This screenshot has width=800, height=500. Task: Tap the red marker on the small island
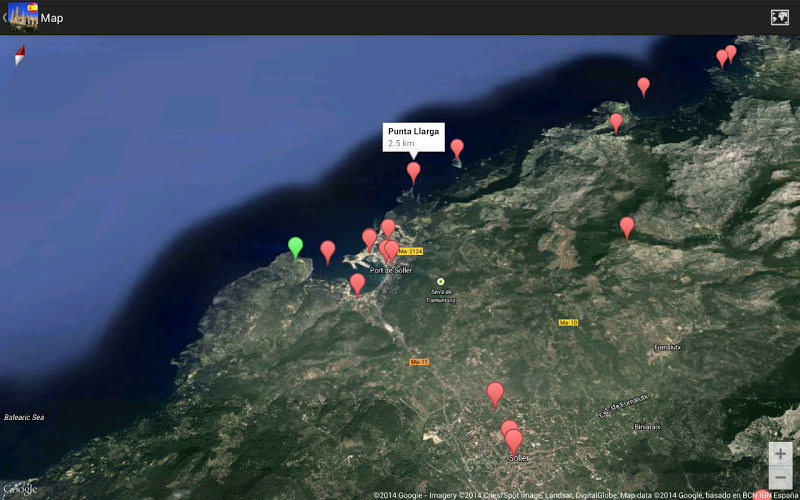457,148
